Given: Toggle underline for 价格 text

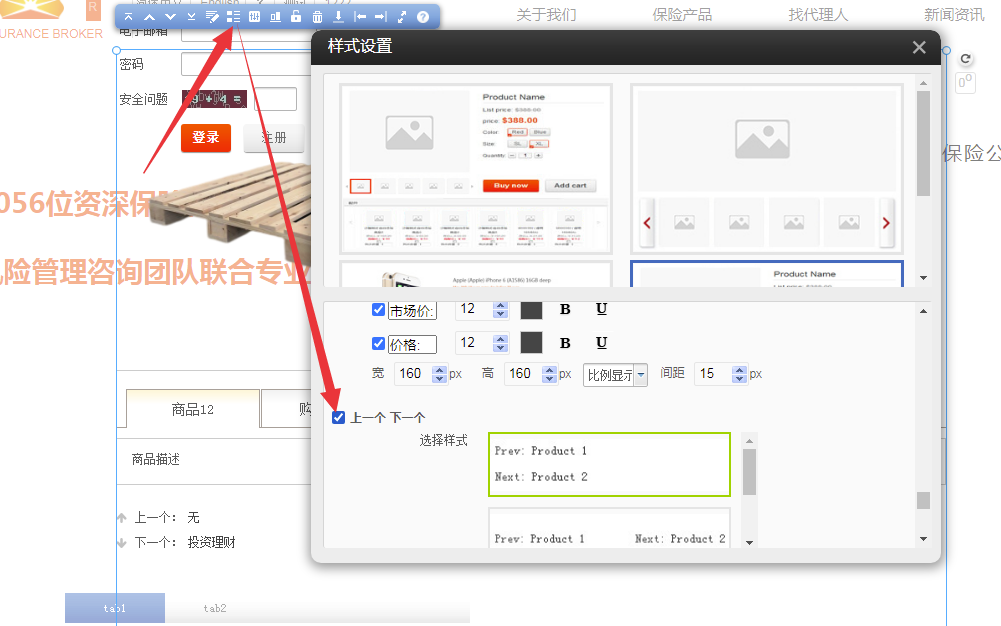Looking at the screenshot, I should coord(601,343).
